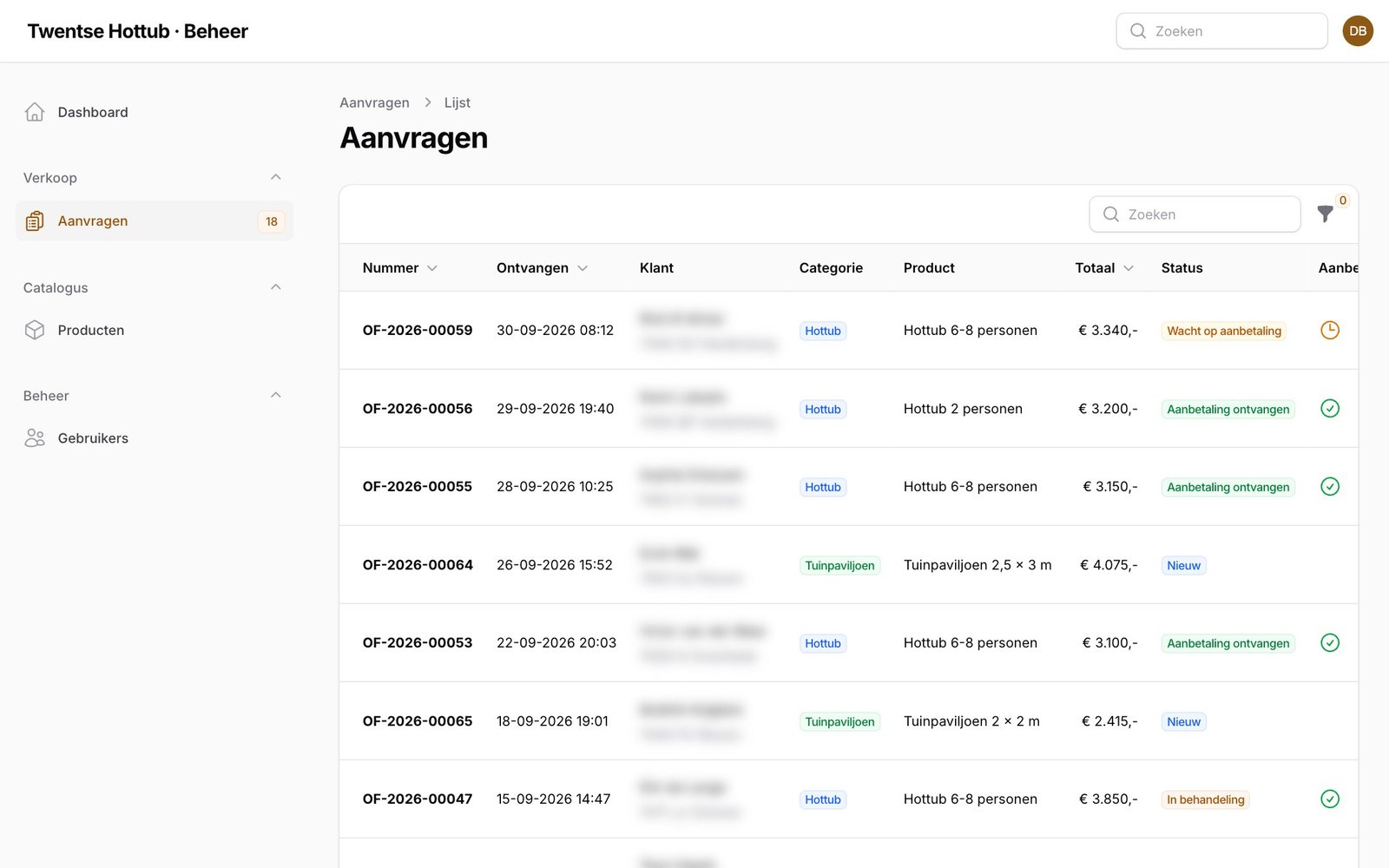Sort by Nummer column
The width and height of the screenshot is (1389, 868).
pos(399,268)
